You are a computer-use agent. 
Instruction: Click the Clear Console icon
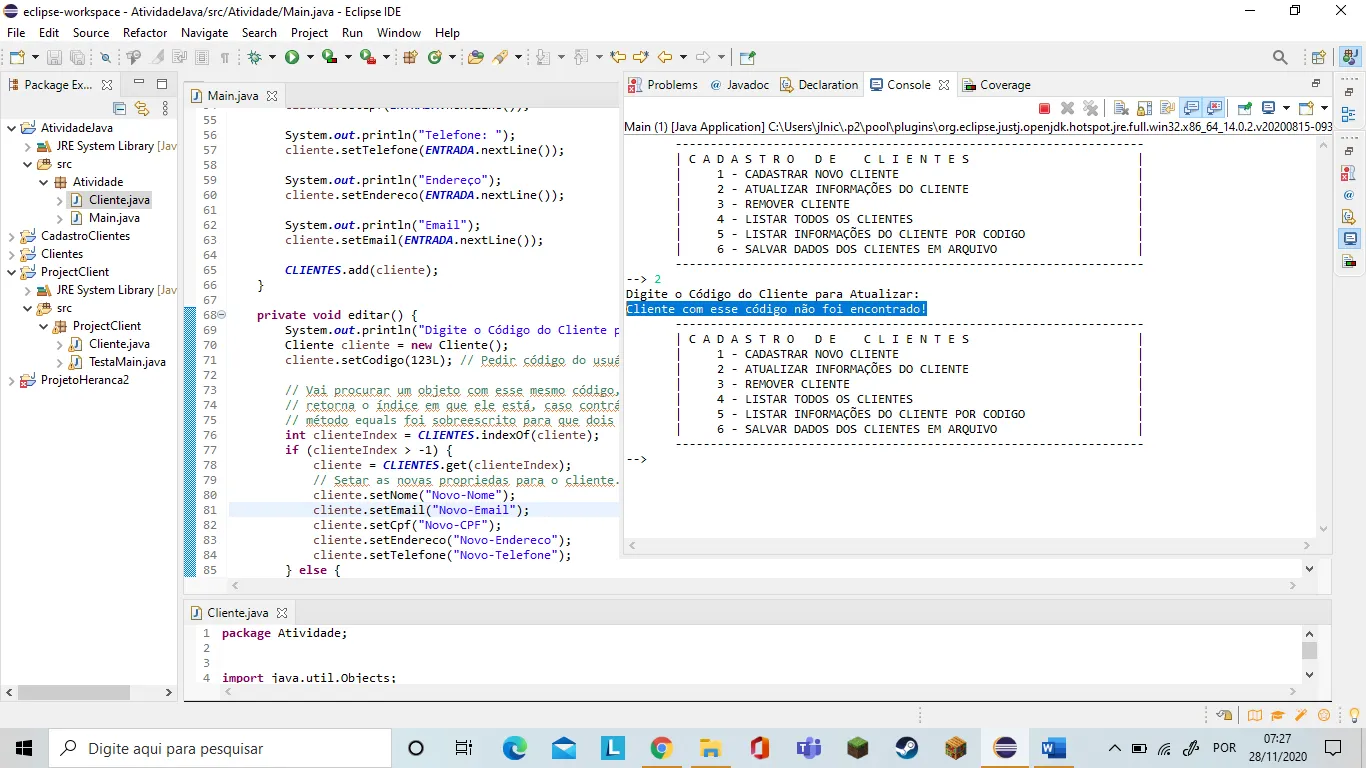coord(1120,108)
